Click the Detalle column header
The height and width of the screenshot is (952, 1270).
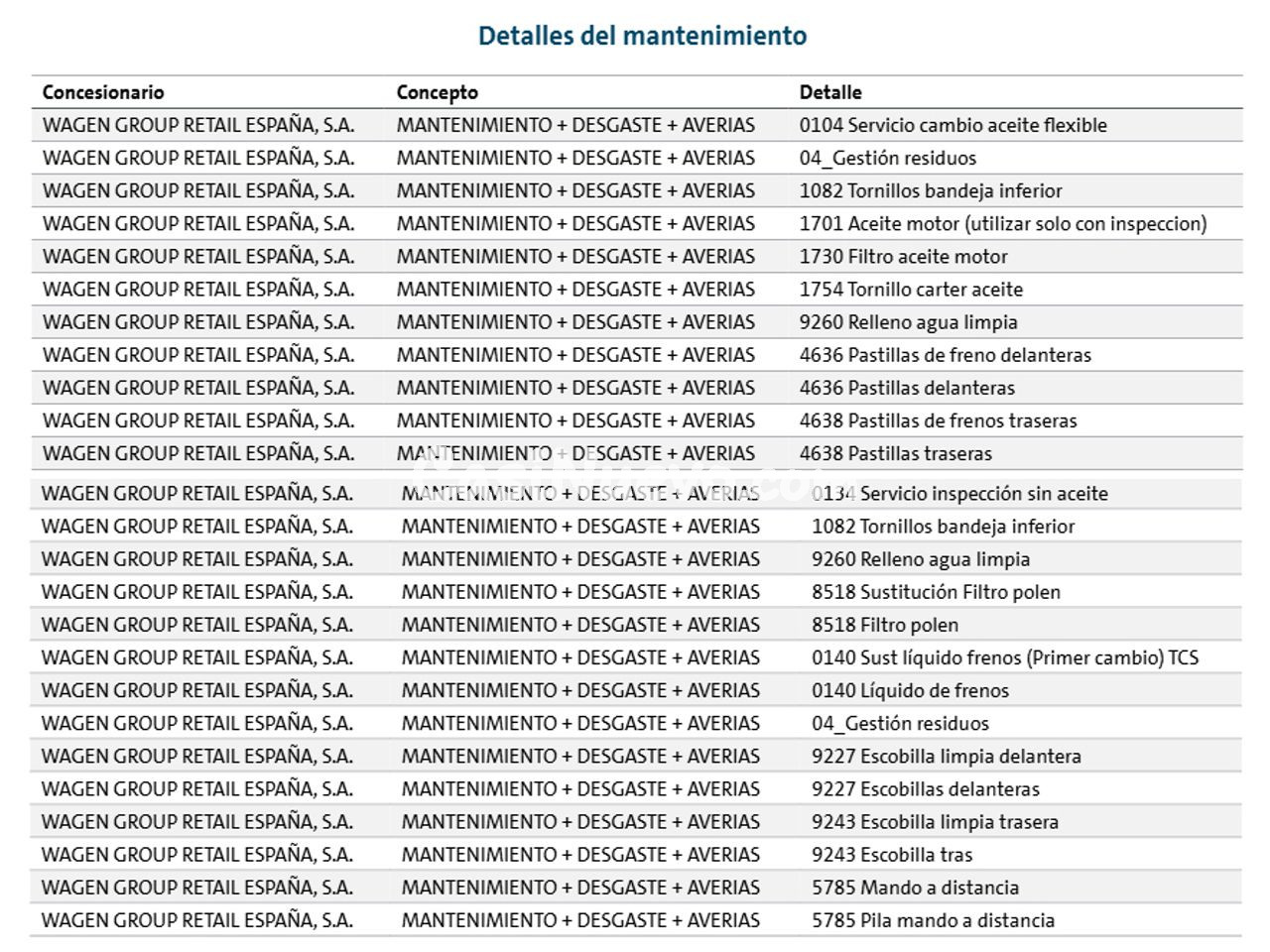830,92
